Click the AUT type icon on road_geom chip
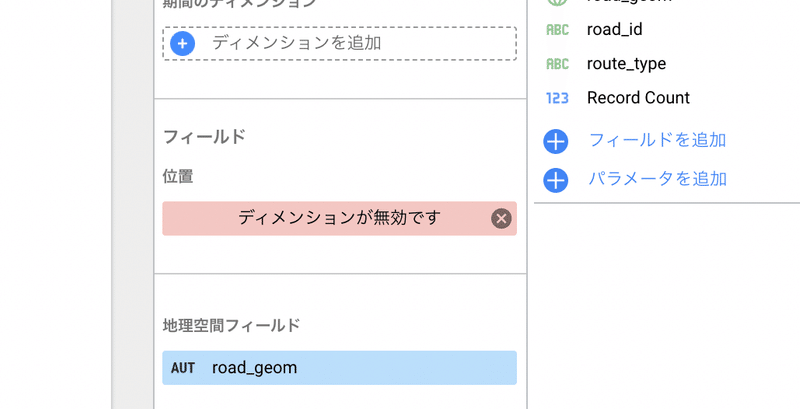 (183, 368)
